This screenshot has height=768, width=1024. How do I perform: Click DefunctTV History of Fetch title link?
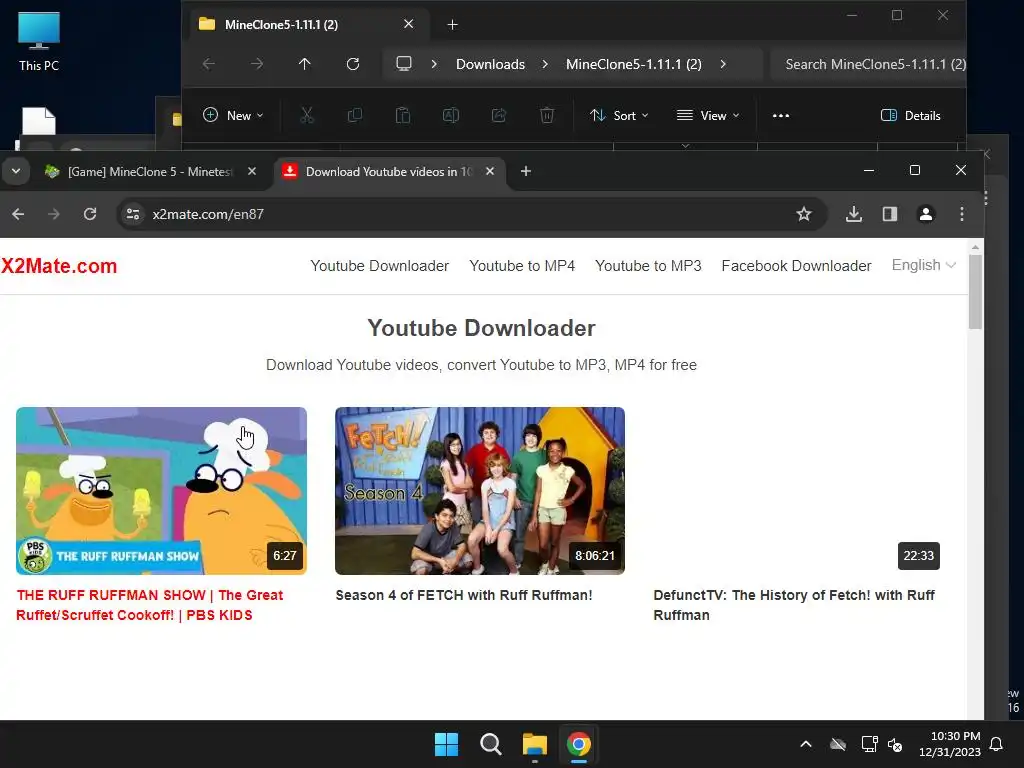coord(794,605)
